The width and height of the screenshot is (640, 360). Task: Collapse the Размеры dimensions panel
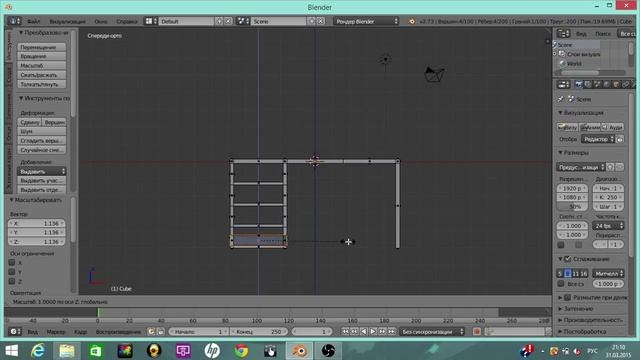(560, 153)
